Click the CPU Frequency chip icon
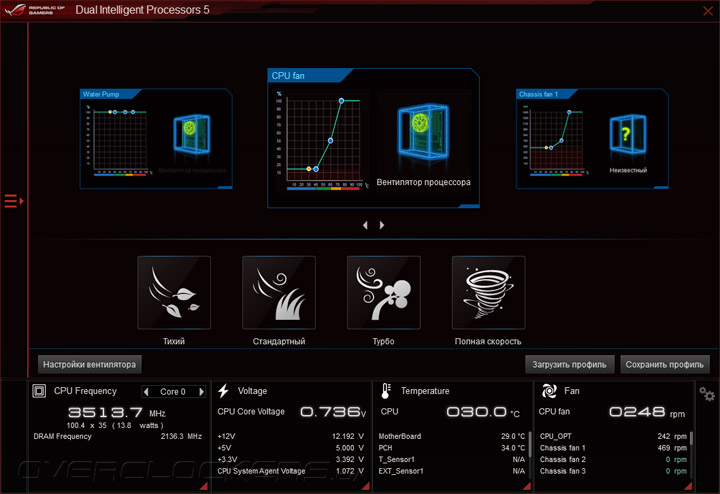The image size is (720, 494). (x=39, y=391)
